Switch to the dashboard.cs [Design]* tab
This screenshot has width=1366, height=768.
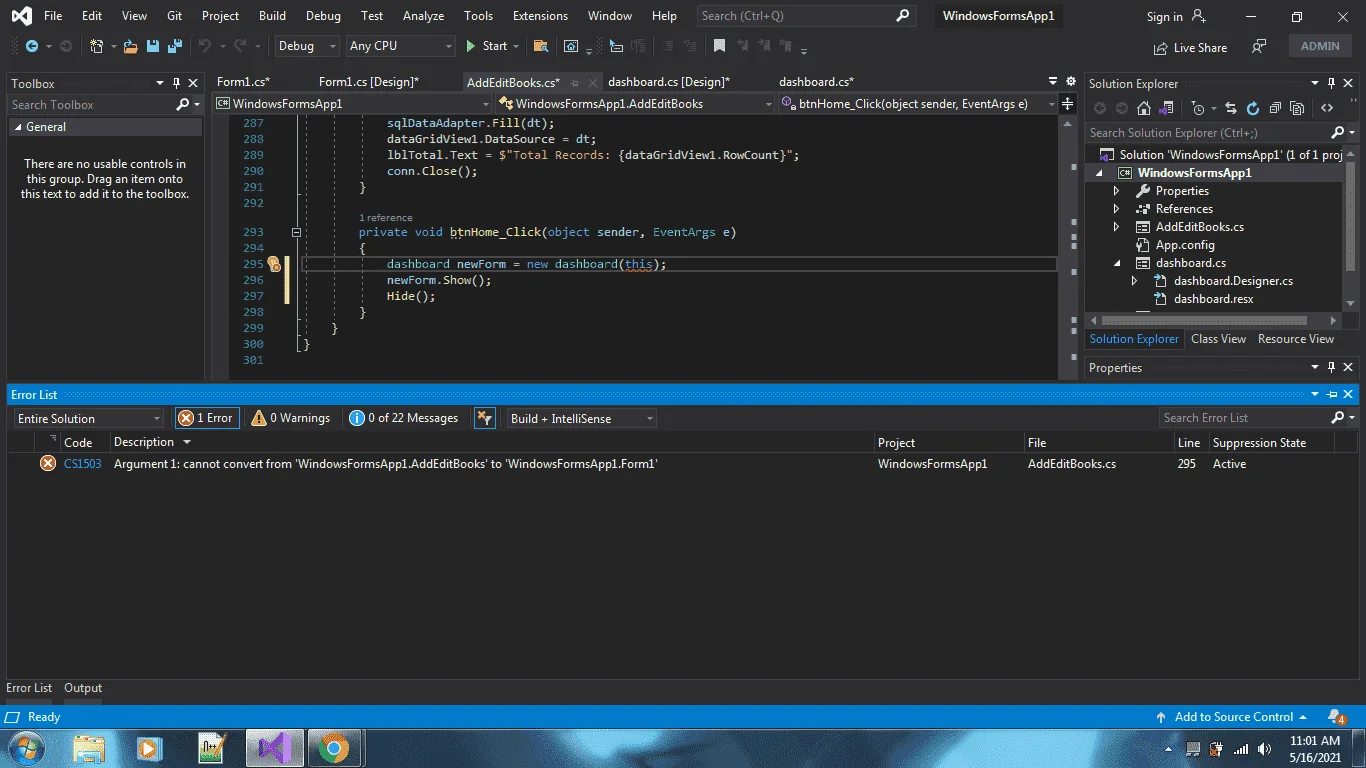pos(669,82)
